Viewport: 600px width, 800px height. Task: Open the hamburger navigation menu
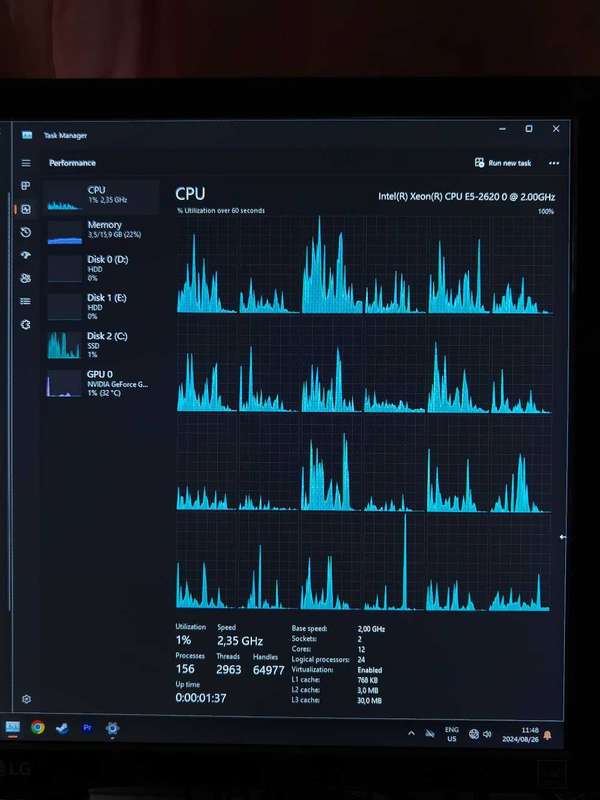pos(26,163)
